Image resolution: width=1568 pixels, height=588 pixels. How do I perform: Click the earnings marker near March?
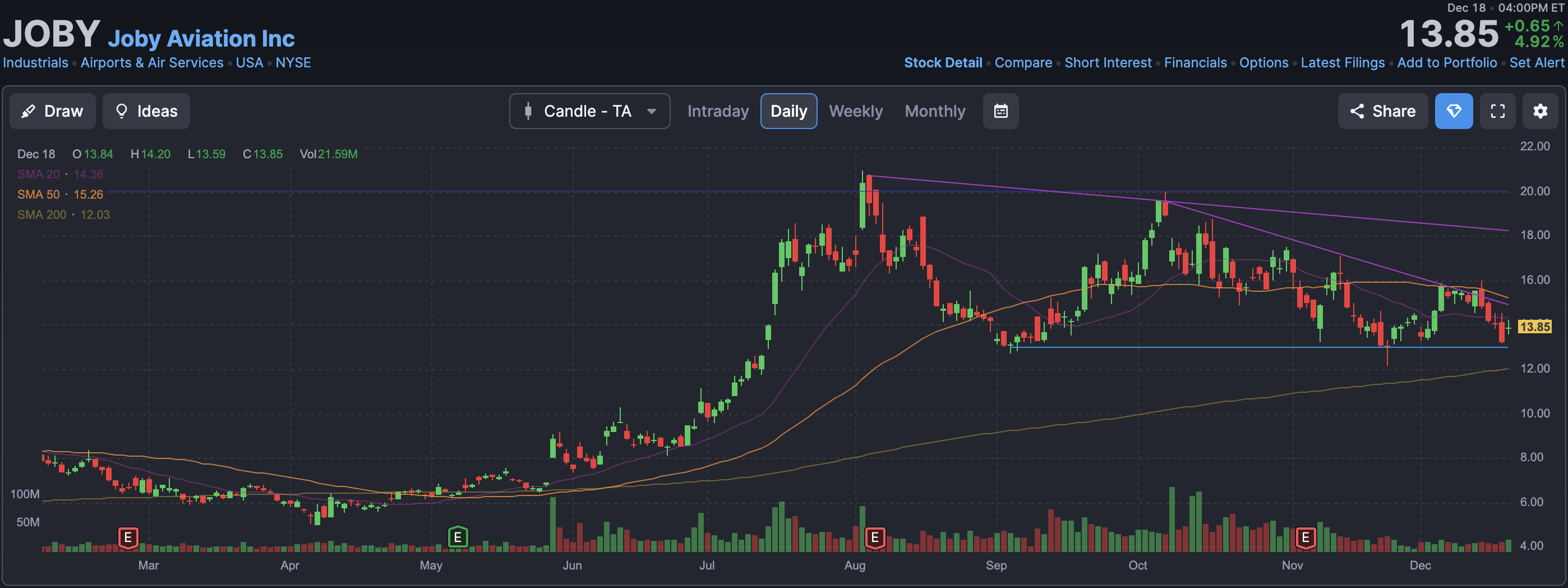128,538
